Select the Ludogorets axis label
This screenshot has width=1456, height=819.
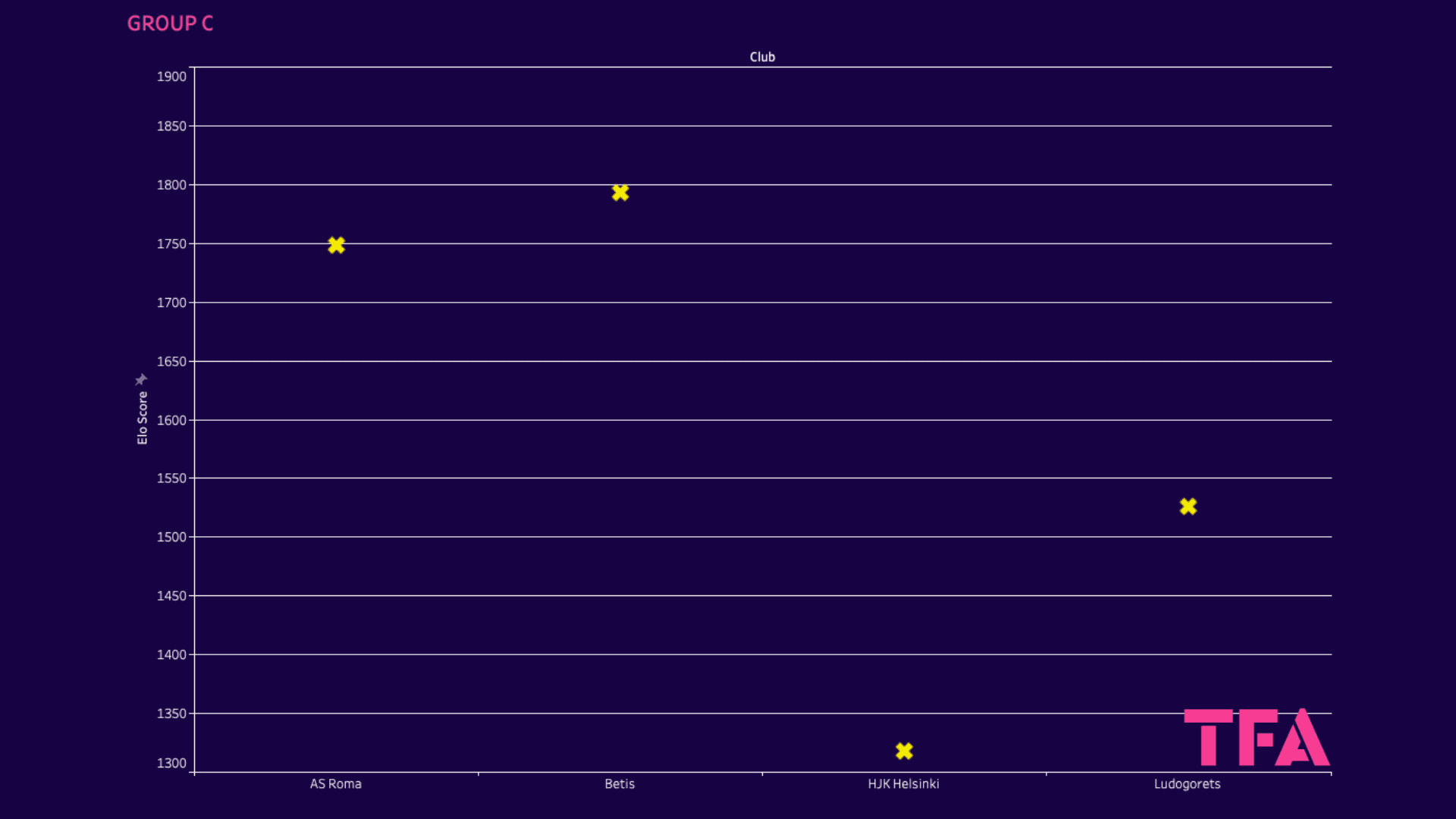[x=1187, y=784]
